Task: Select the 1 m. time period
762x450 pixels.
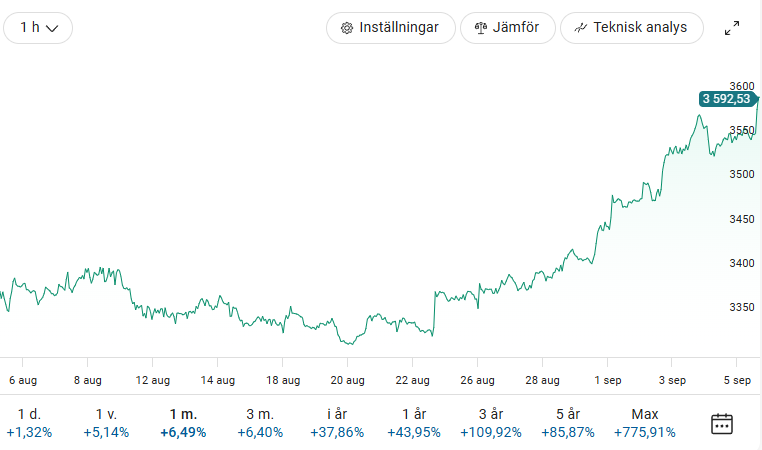Action: pos(183,423)
